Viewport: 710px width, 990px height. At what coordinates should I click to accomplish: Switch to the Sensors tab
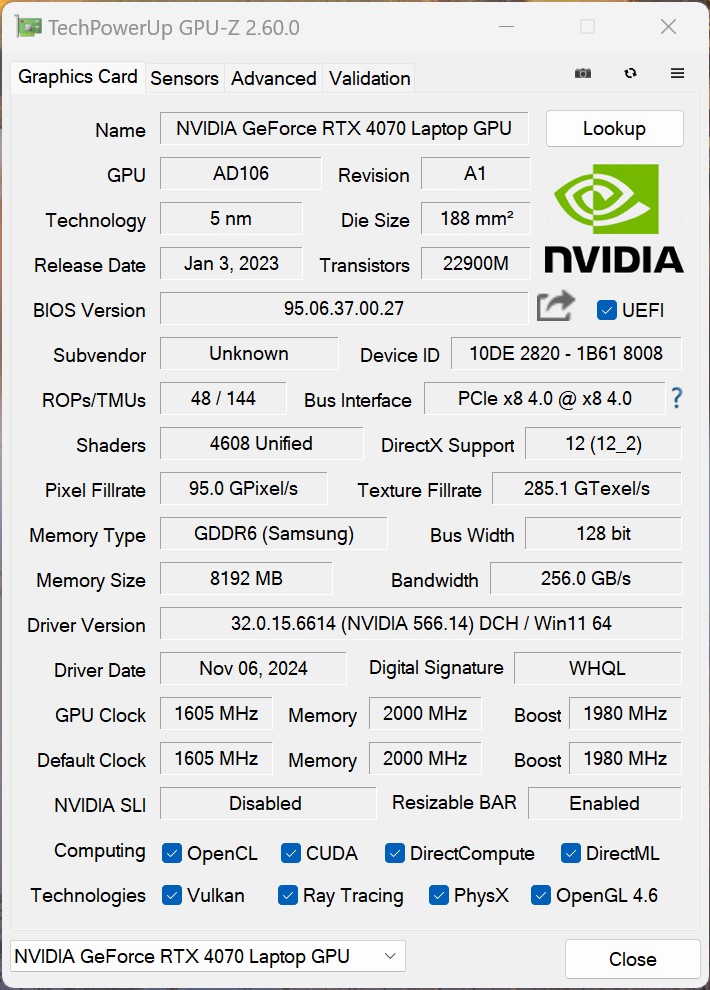tap(184, 78)
